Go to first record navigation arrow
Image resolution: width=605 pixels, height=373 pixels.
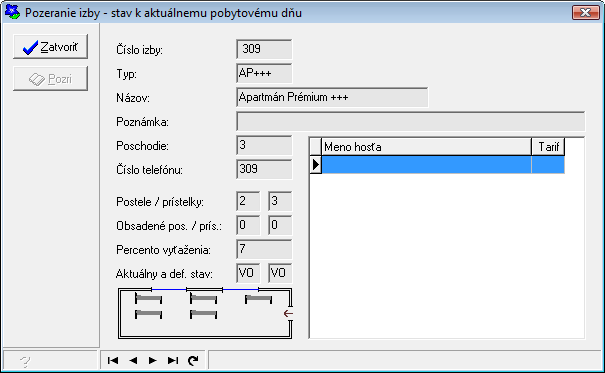pyautogui.click(x=113, y=360)
